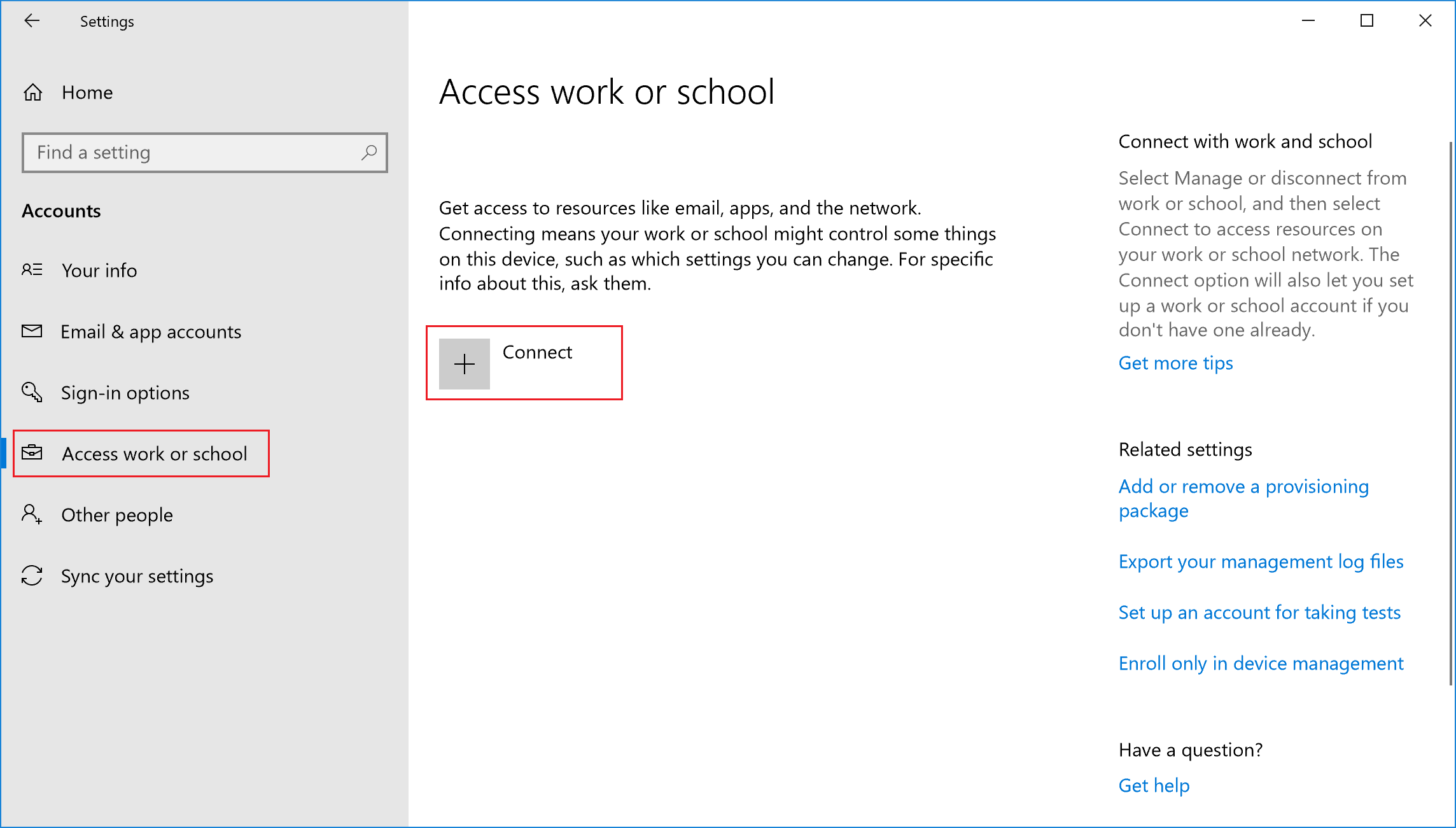This screenshot has height=828, width=1456.
Task: Click the Sync your settings icon
Action: pyautogui.click(x=33, y=576)
